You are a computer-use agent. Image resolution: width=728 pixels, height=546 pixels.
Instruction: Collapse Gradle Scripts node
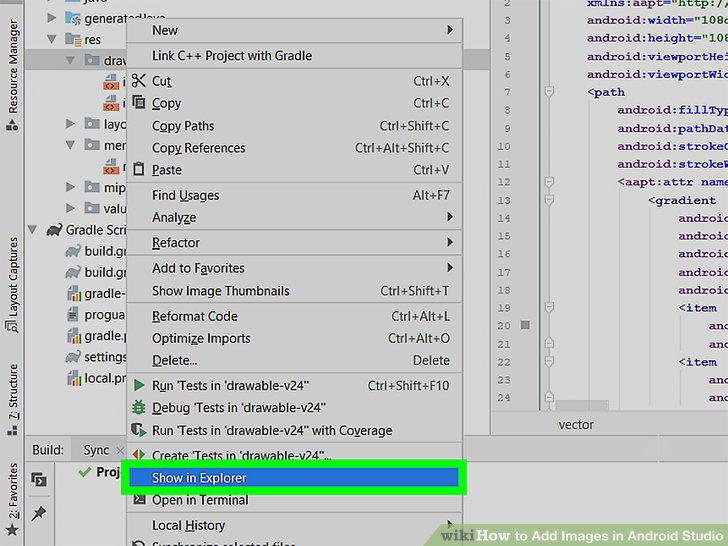click(x=32, y=229)
